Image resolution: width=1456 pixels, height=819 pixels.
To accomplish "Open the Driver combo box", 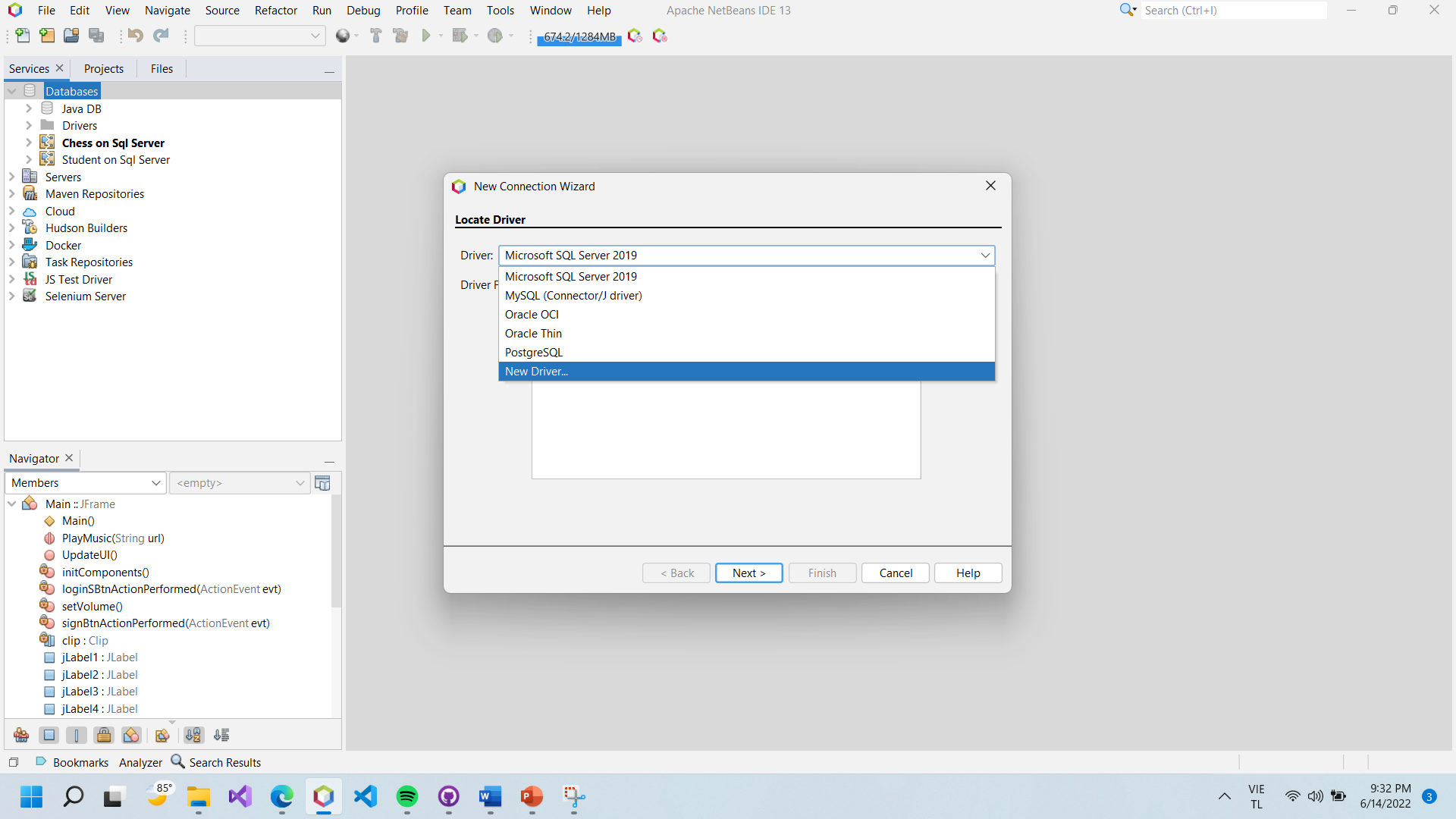I will [x=746, y=256].
